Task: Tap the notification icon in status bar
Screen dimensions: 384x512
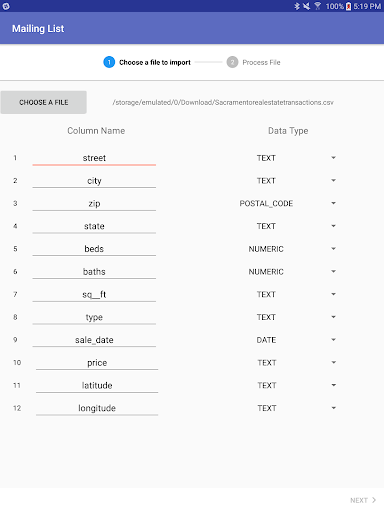Action: click(x=6, y=6)
